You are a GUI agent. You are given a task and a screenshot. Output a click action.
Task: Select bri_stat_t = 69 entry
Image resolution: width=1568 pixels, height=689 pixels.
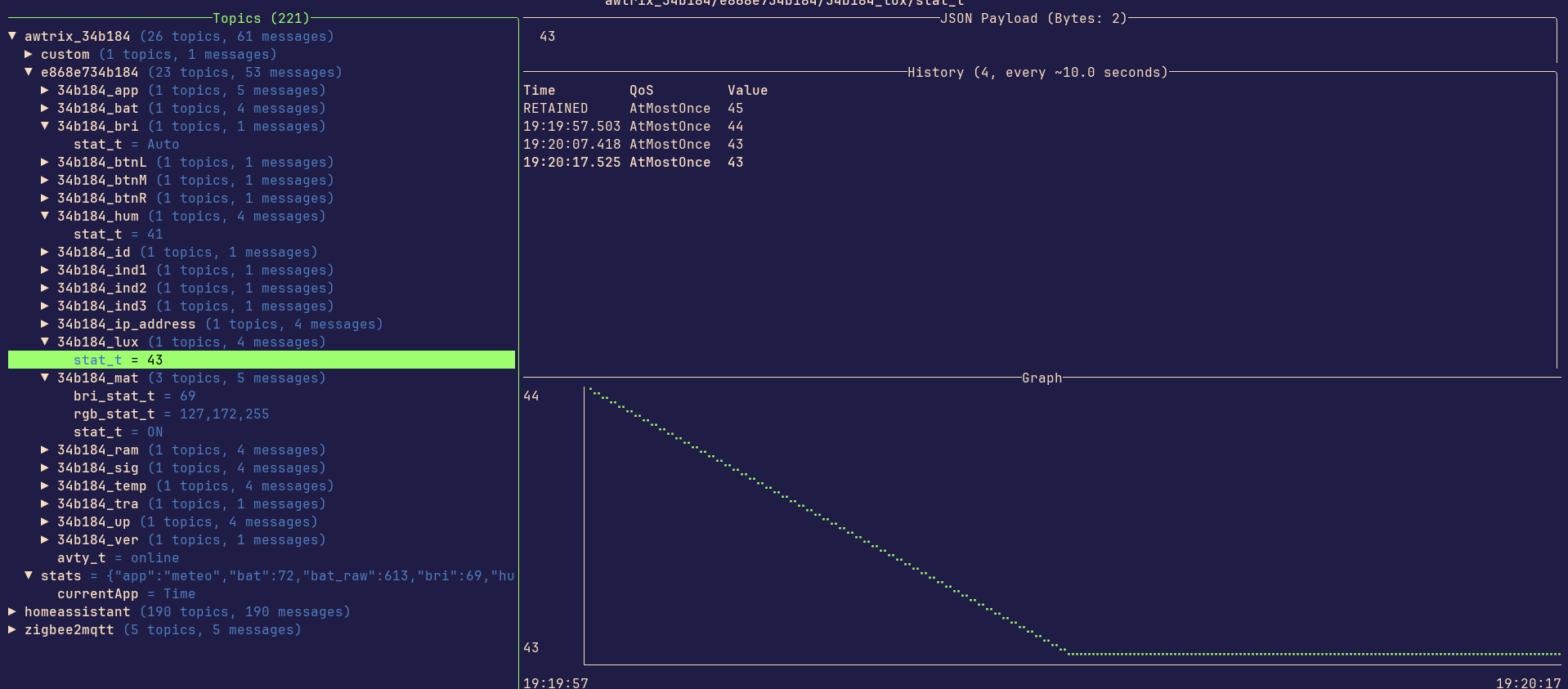click(x=135, y=396)
